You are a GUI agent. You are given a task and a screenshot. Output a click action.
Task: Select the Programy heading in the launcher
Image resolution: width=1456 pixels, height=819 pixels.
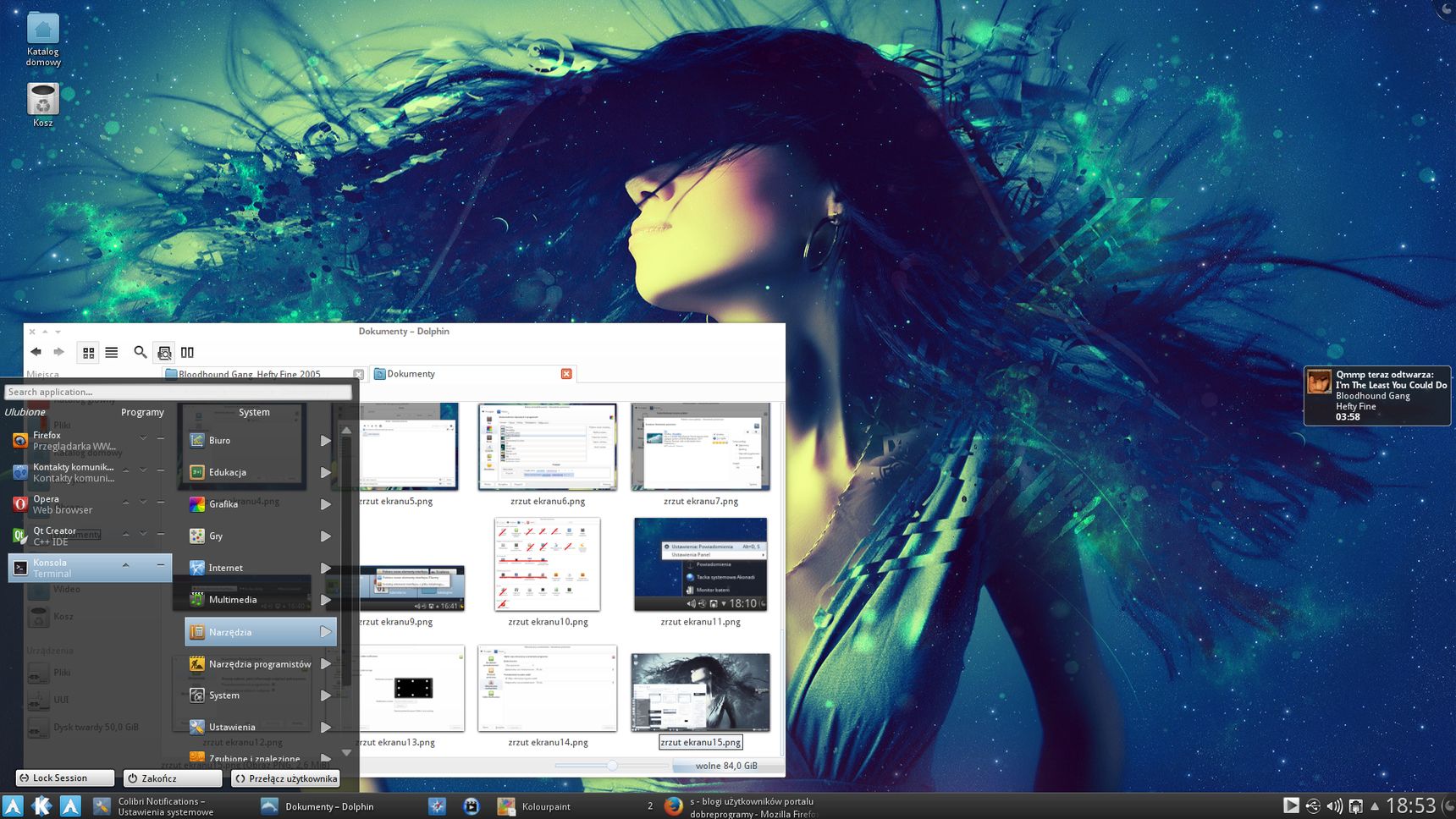point(142,412)
